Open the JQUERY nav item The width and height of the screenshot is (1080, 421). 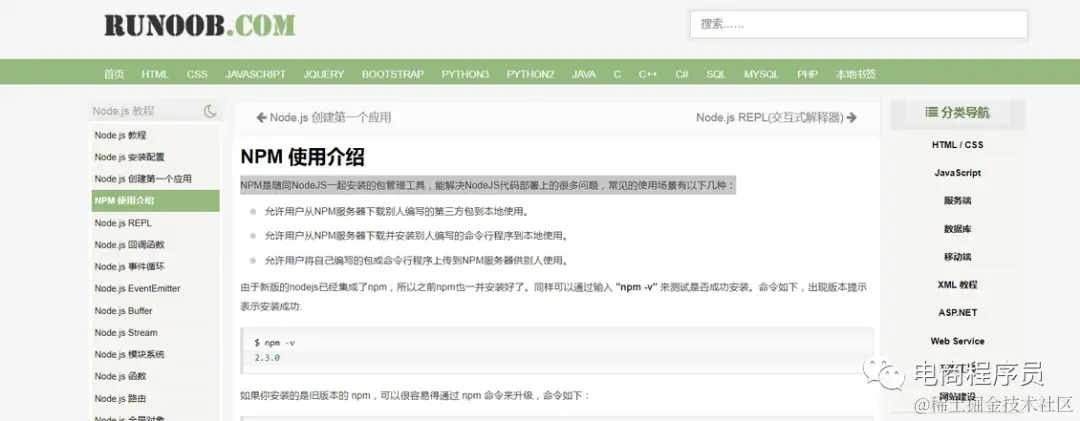pos(324,74)
